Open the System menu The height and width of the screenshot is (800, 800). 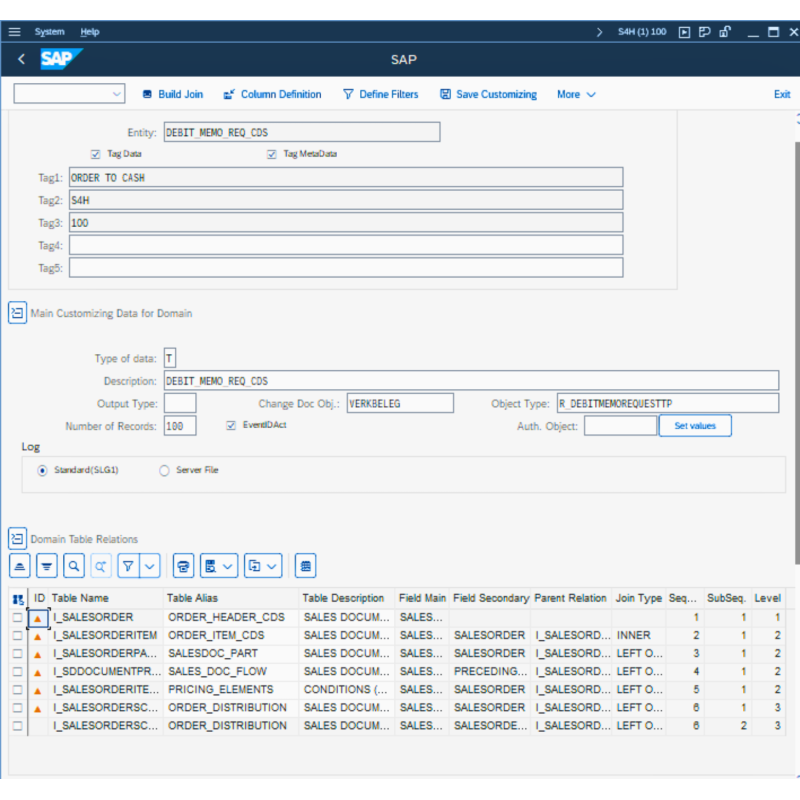(49, 32)
